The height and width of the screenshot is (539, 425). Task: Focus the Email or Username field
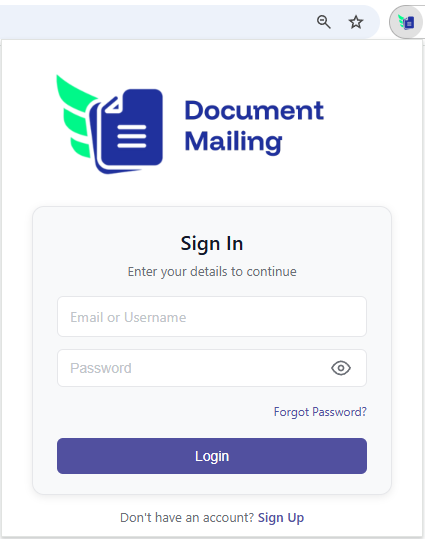coord(212,317)
